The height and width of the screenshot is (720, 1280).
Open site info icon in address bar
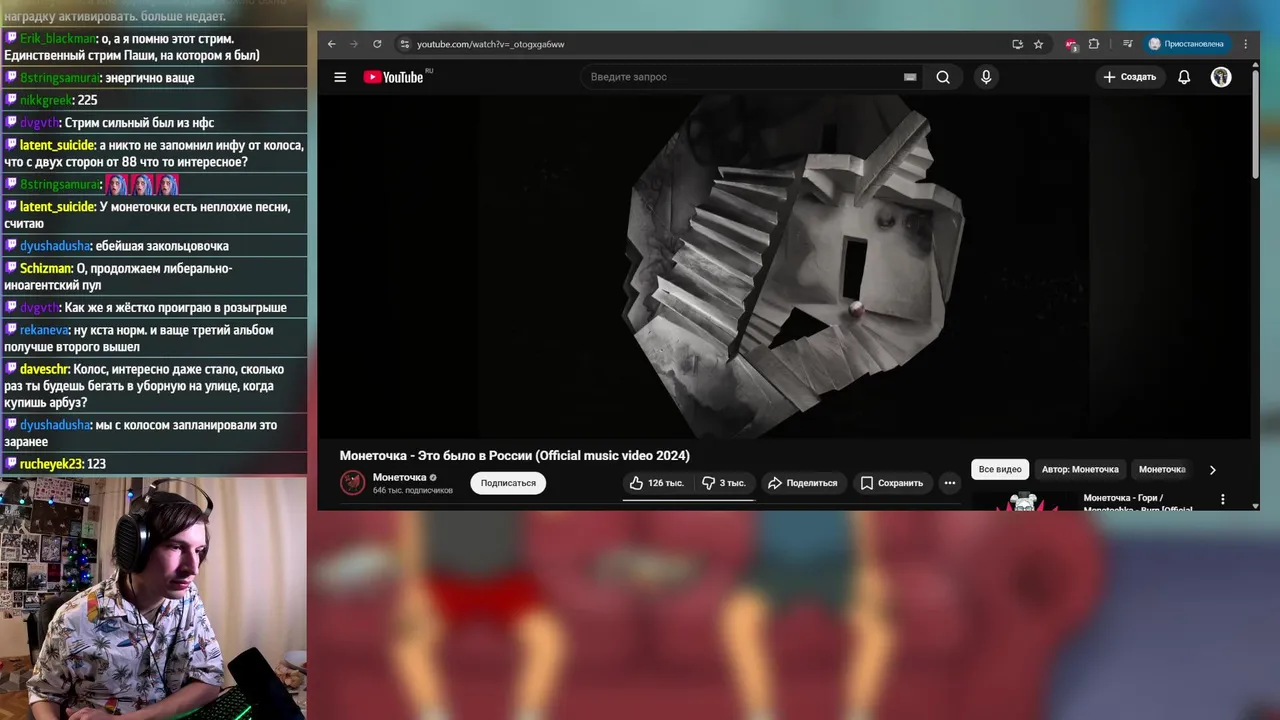[404, 44]
